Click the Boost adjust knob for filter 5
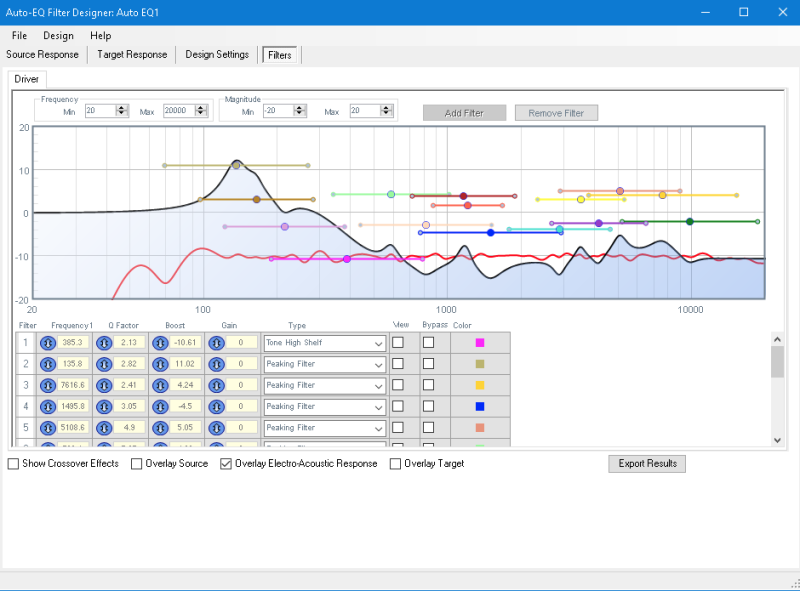800x591 pixels. coord(160,428)
